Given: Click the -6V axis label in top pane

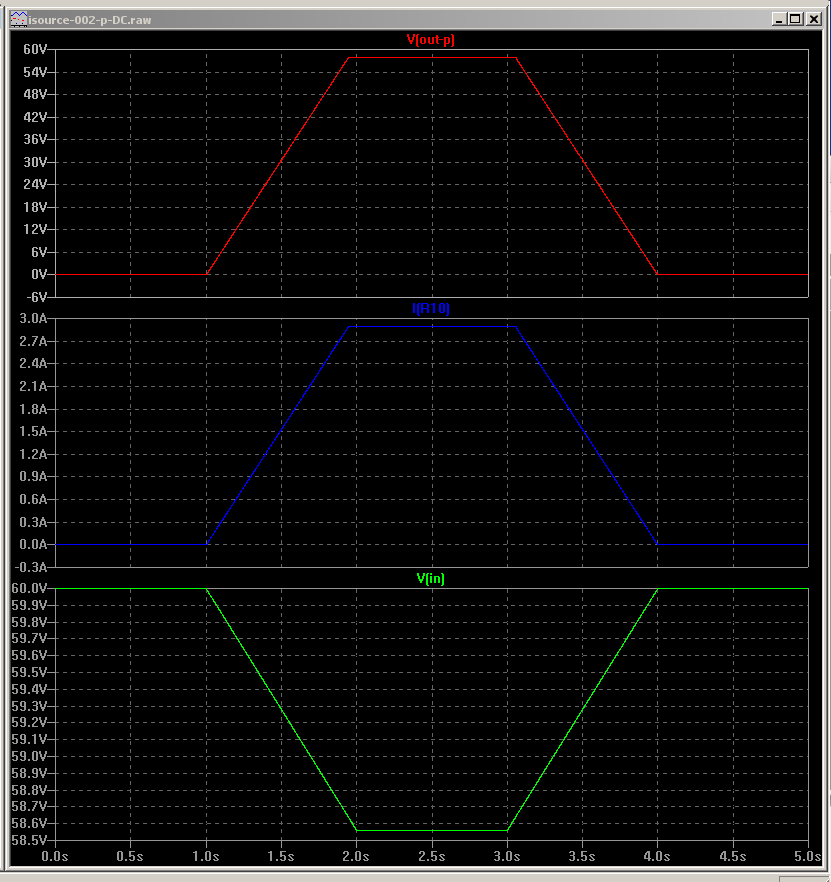Looking at the screenshot, I should (x=35, y=296).
